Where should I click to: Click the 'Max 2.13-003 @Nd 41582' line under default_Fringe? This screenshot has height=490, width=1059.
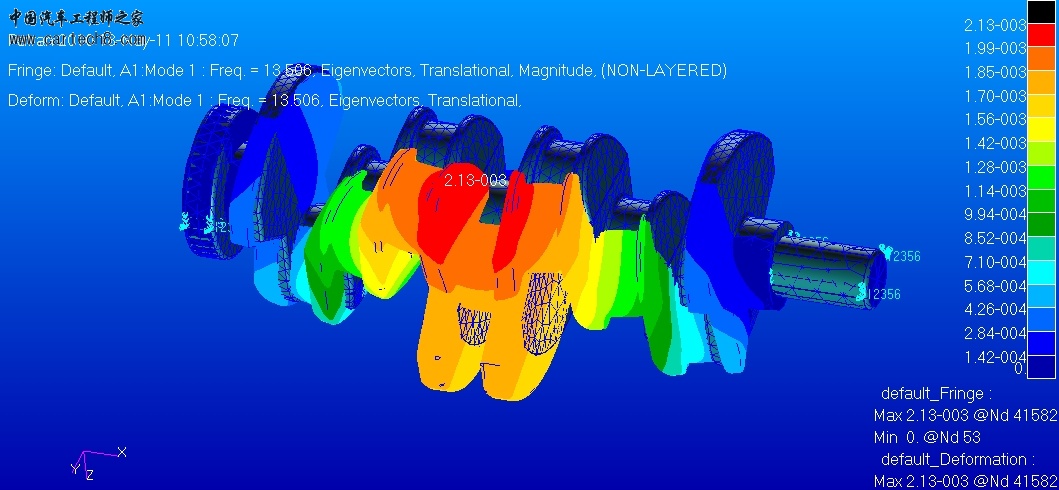pos(964,416)
